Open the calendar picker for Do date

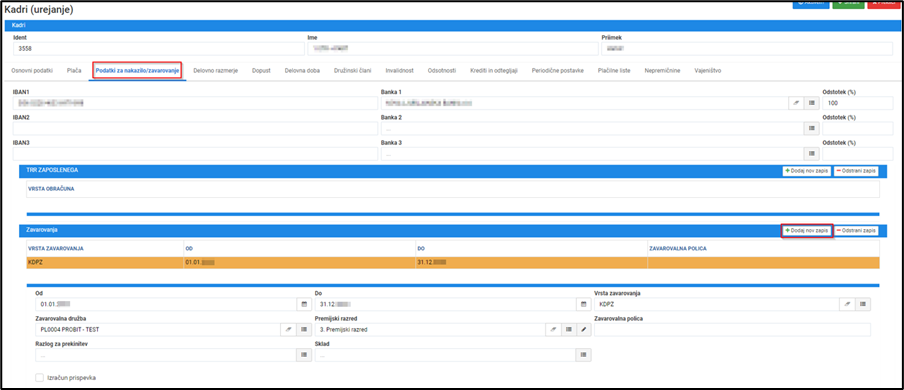pos(583,304)
